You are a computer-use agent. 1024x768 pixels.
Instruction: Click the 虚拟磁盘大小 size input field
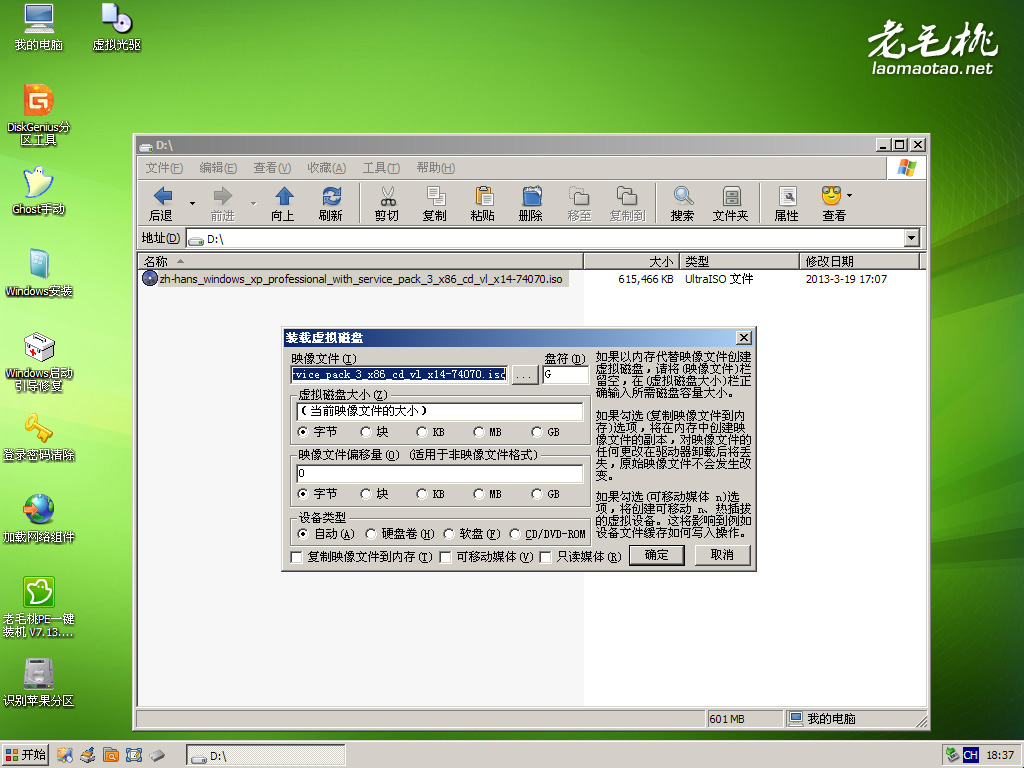click(x=440, y=411)
